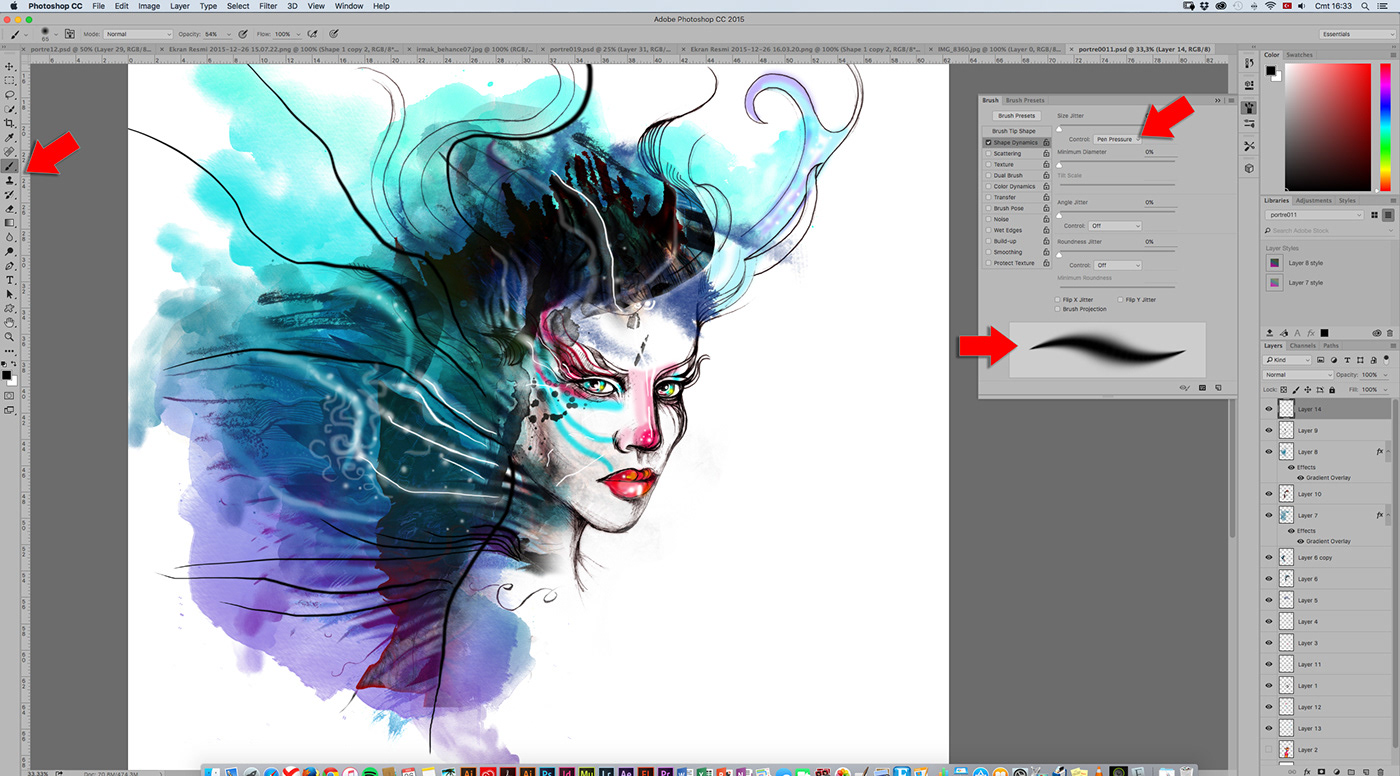Click foreground color swatch in toolbar
Screen dimensions: 1400x776
point(8,375)
